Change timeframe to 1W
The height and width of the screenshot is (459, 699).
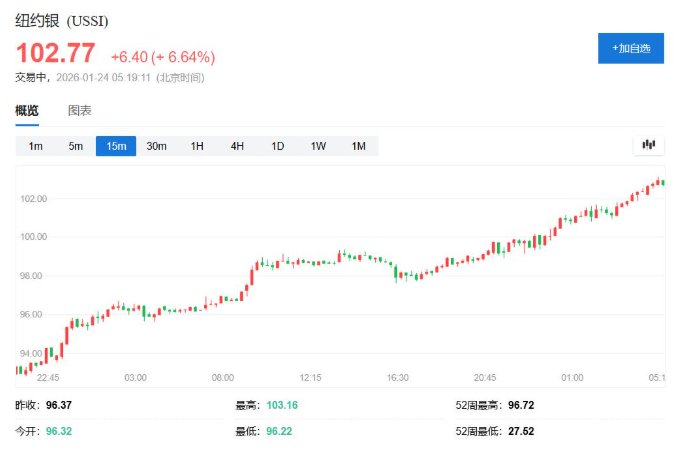pos(318,146)
